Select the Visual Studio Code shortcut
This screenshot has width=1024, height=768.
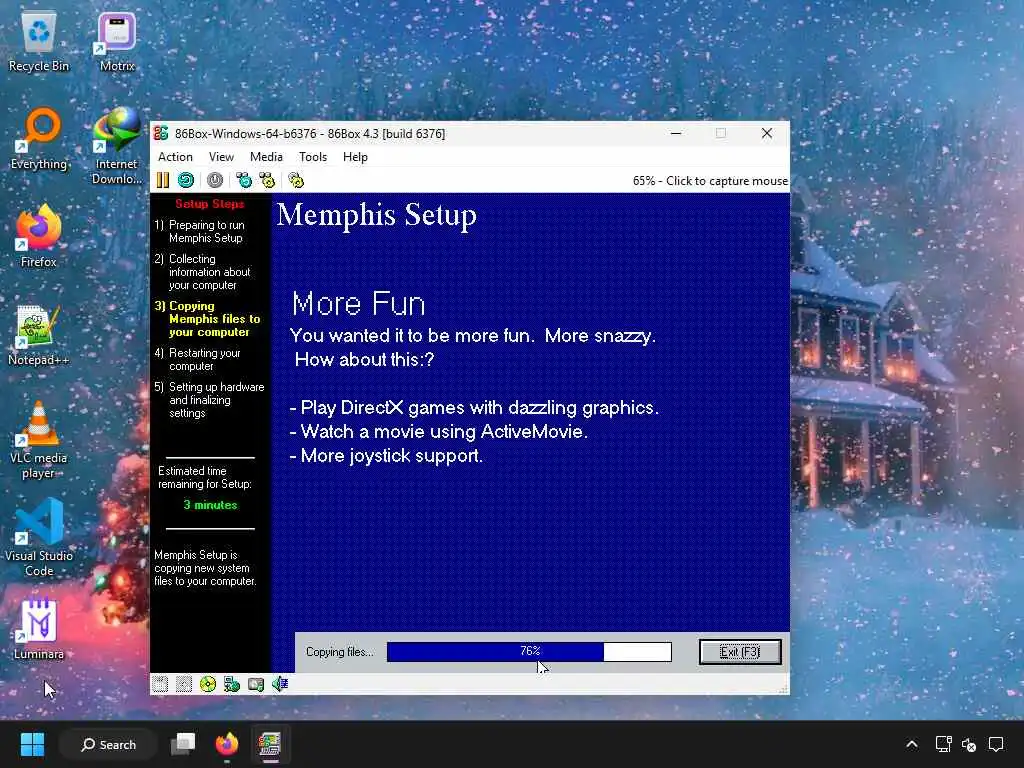39,538
